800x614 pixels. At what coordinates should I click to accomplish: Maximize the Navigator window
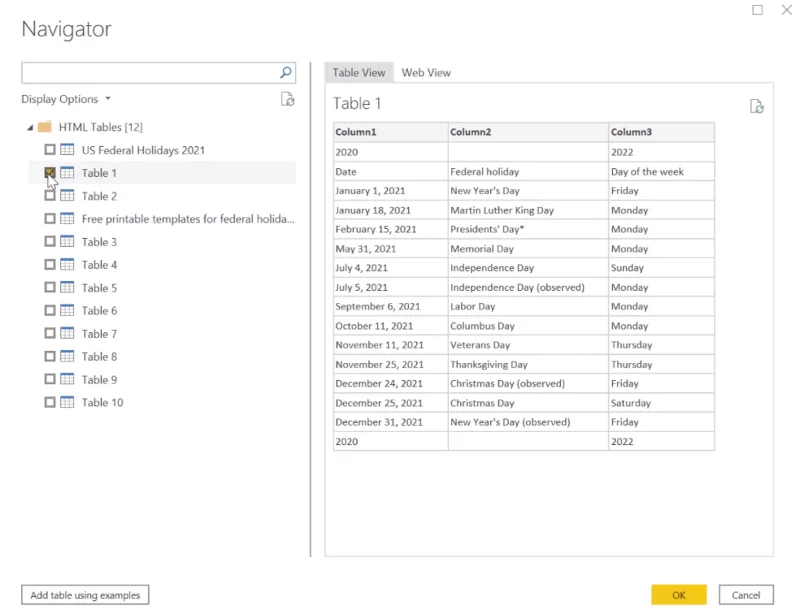coord(758,10)
